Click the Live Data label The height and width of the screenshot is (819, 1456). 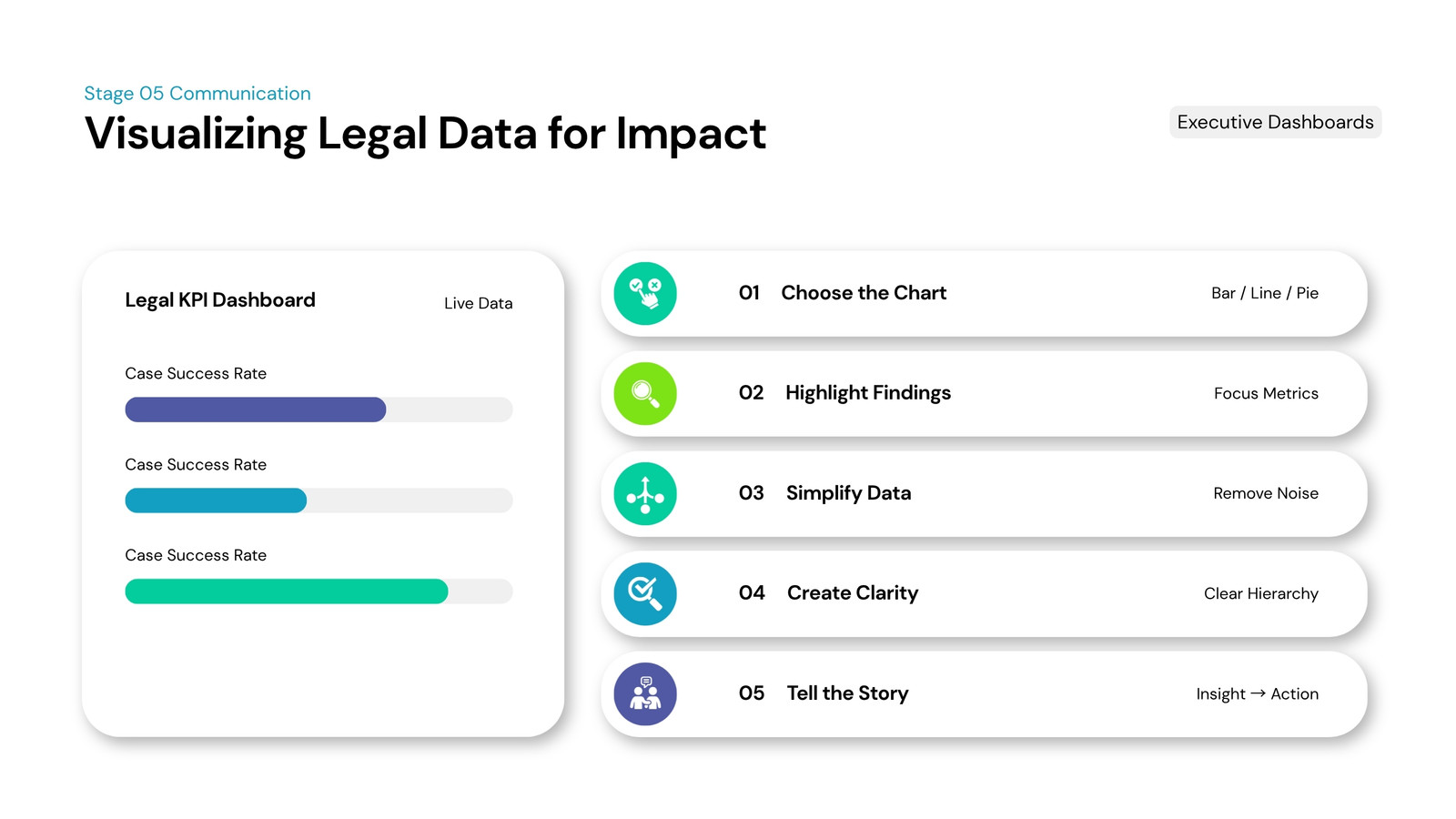478,303
